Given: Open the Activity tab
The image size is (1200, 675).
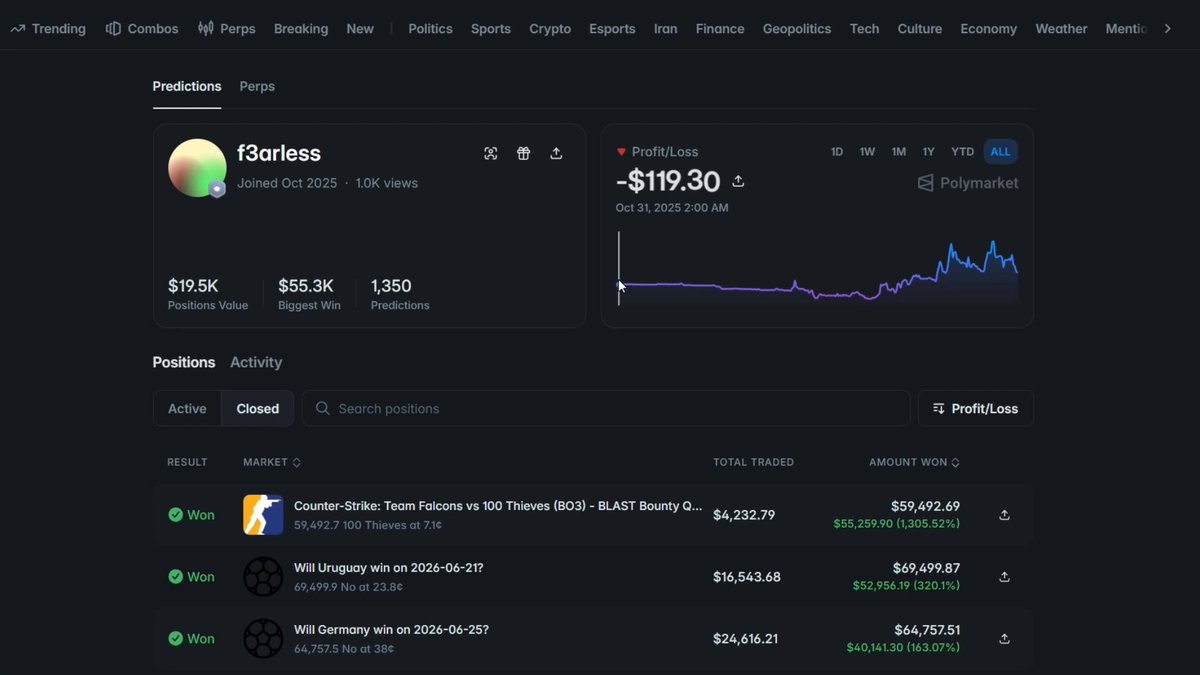Looking at the screenshot, I should [x=256, y=362].
